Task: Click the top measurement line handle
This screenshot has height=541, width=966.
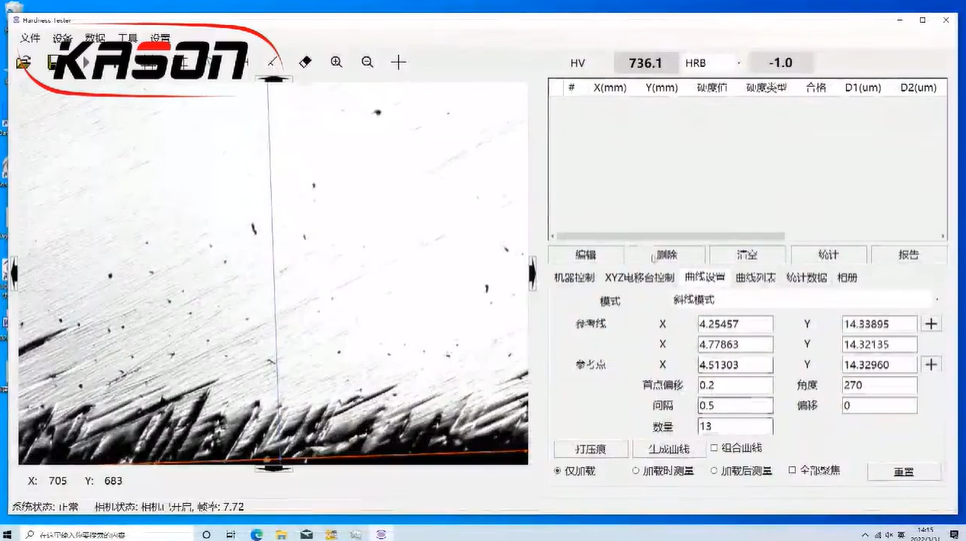Action: click(274, 79)
